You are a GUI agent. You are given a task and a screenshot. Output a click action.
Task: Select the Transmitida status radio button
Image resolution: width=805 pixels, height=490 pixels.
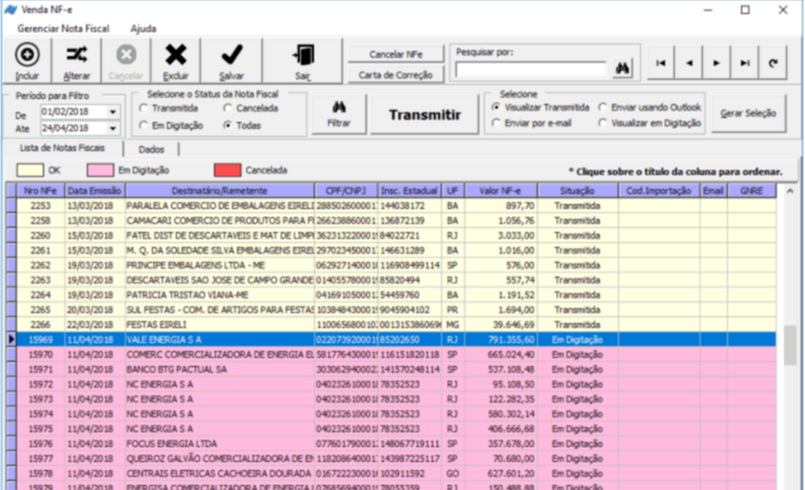coord(144,108)
